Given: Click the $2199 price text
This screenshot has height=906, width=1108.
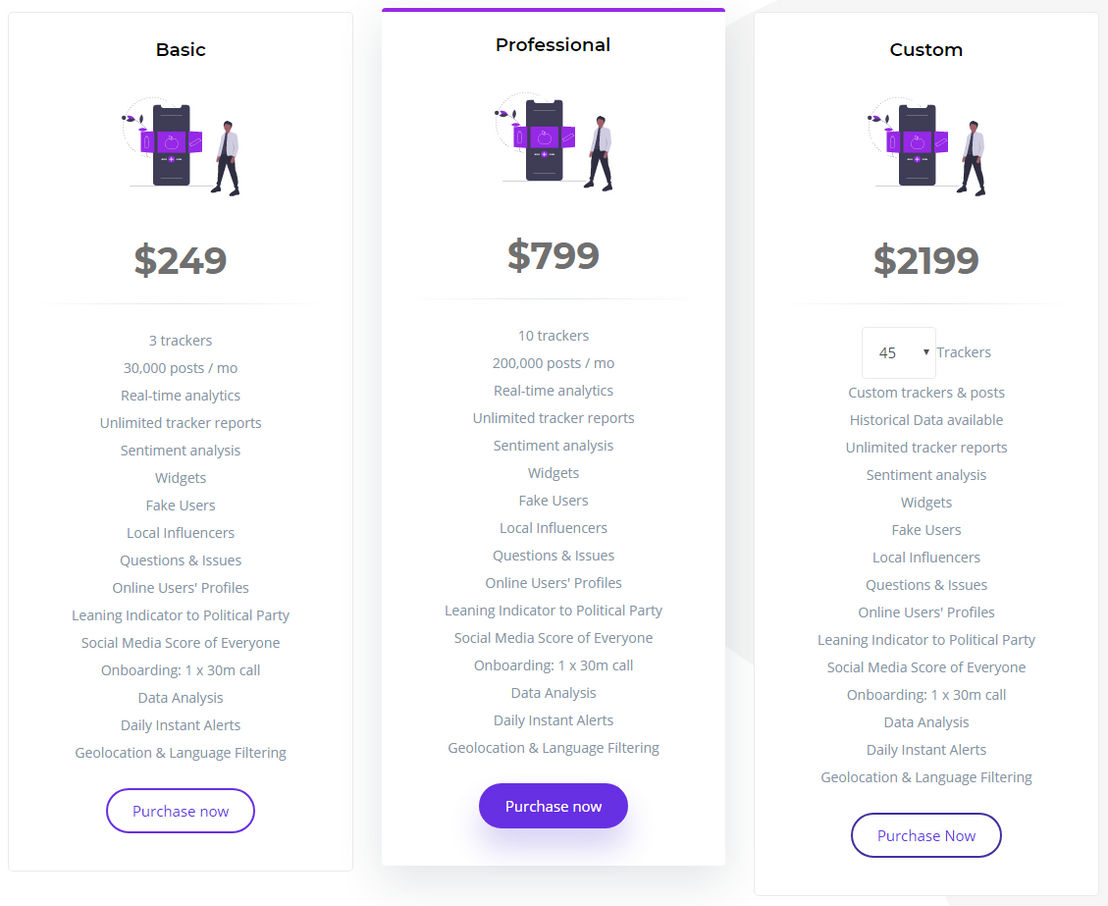Looking at the screenshot, I should [926, 260].
